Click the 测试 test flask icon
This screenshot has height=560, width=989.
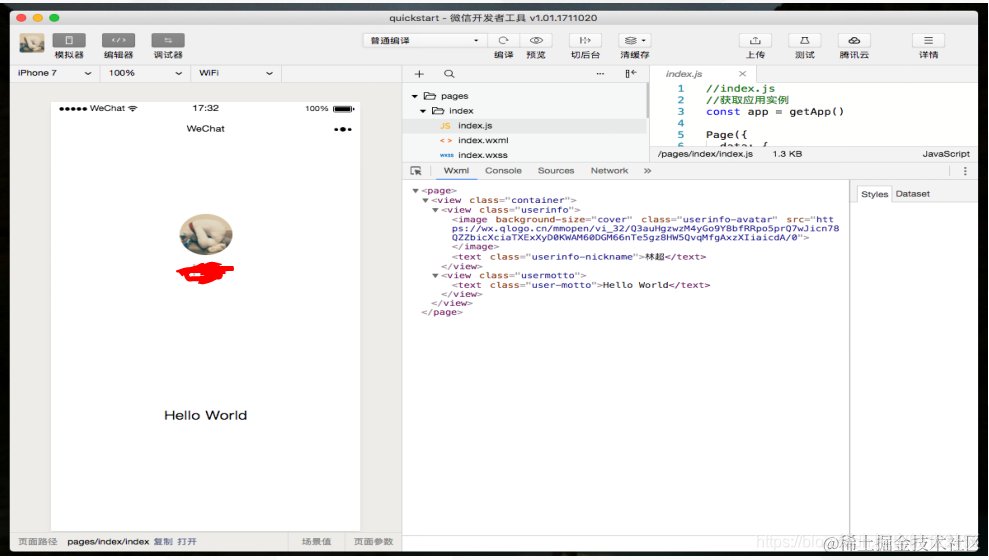804,40
